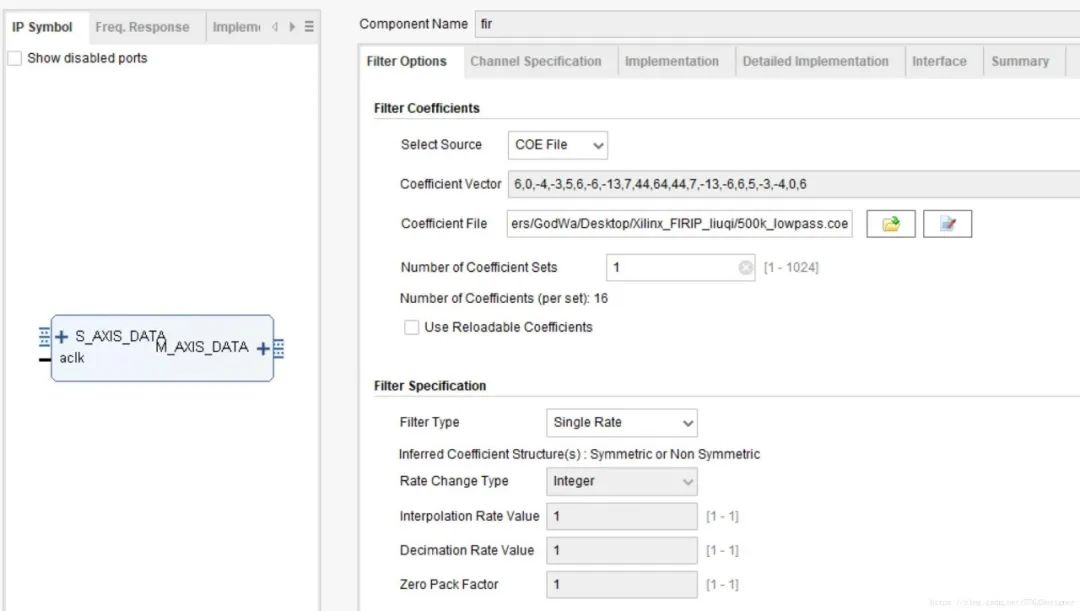Viewport: 1080px width, 611px height.
Task: Open the Detailed Implementation tab
Action: tap(815, 61)
